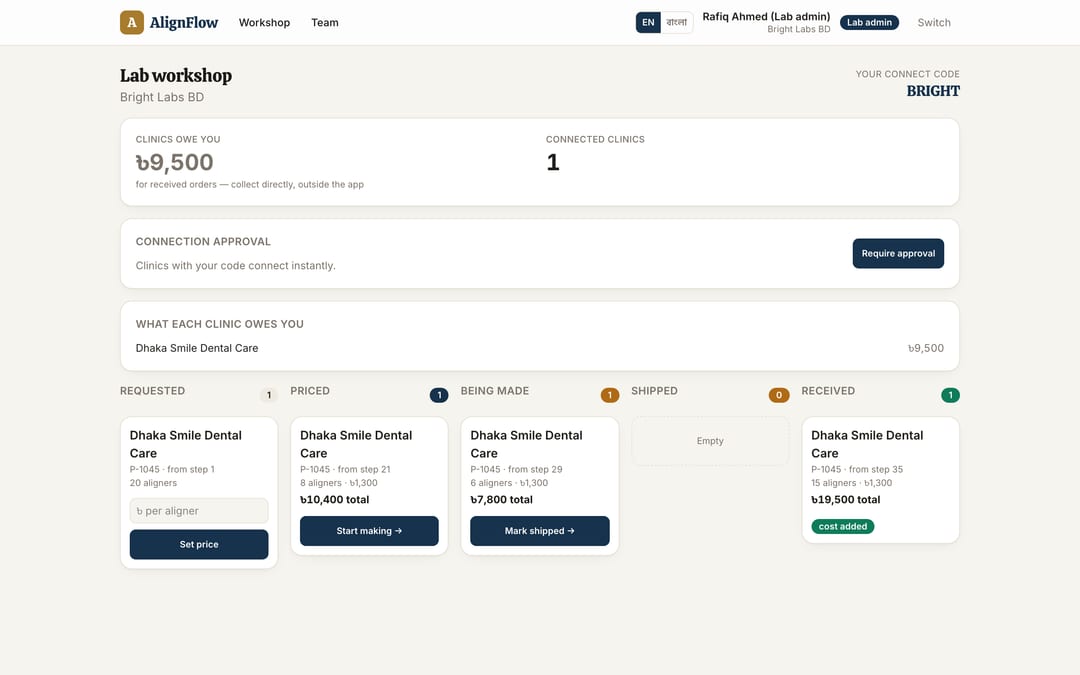This screenshot has width=1080, height=675.
Task: Click the Requested column count badge
Action: [269, 395]
